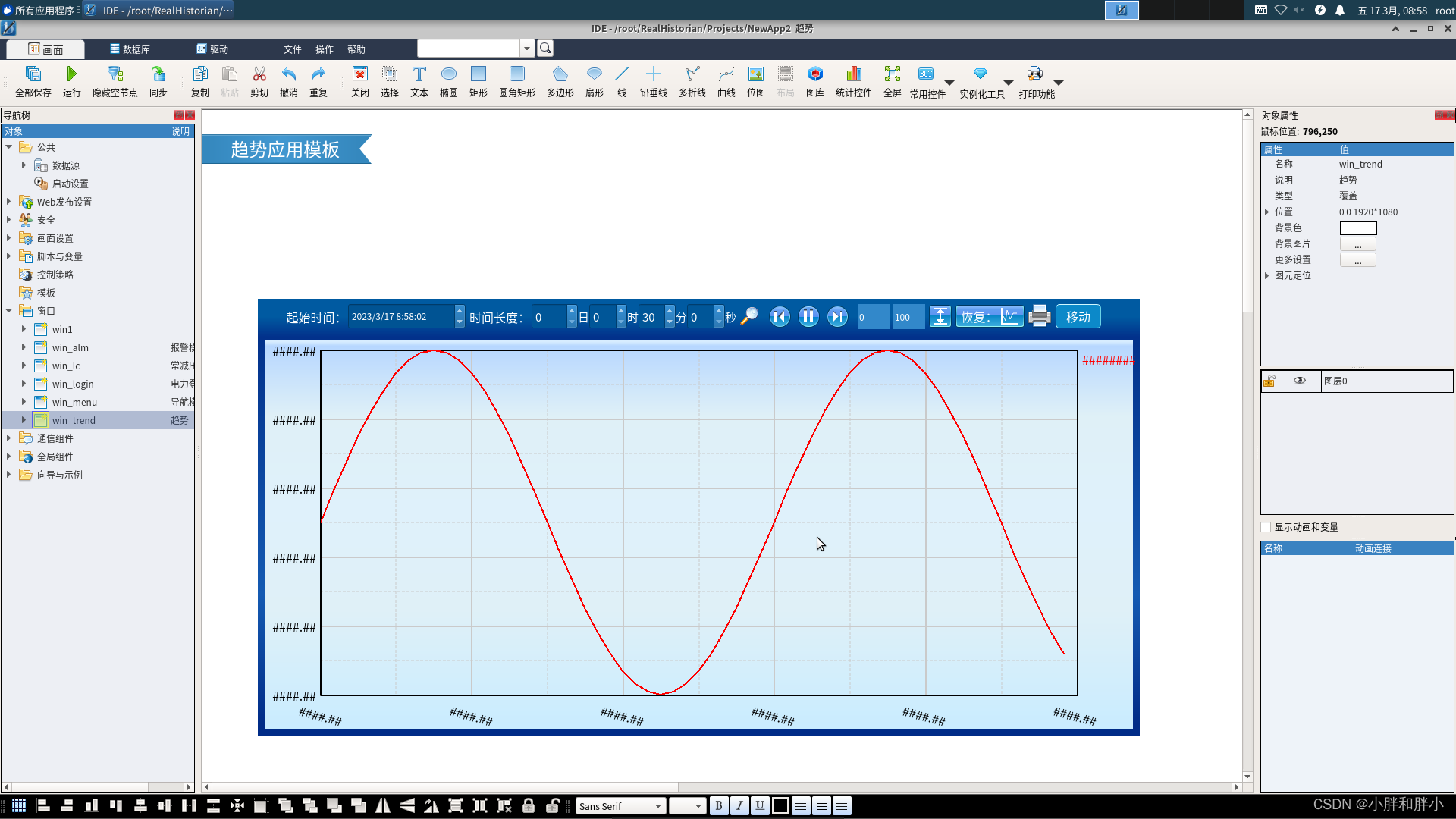The width and height of the screenshot is (1456, 819).
Task: Select the Ellipse (椭圆) drawing tool
Action: 448,74
